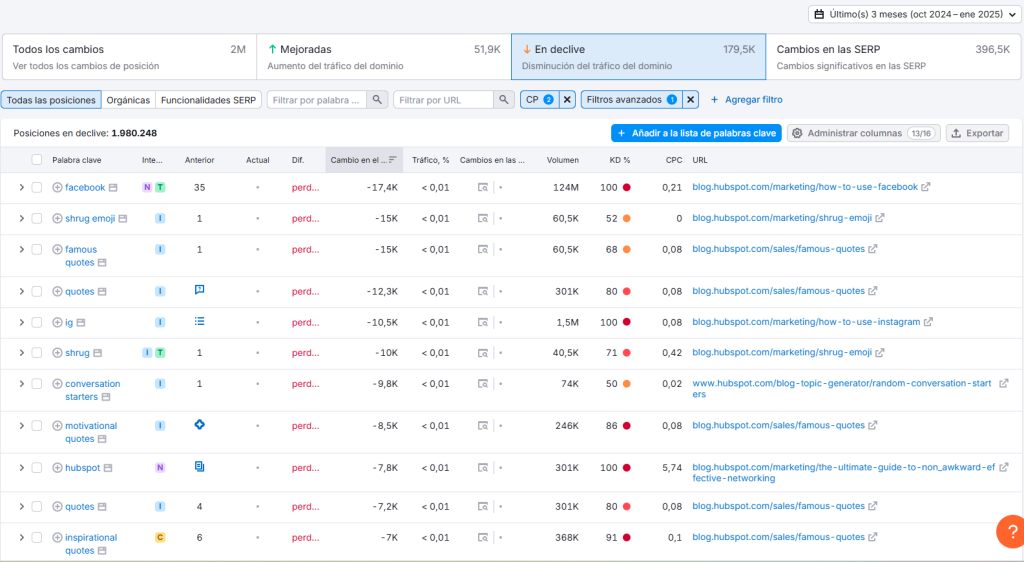This screenshot has height=562, width=1024.
Task: Click into the 'Filtrar por URL' input field
Action: click(443, 100)
